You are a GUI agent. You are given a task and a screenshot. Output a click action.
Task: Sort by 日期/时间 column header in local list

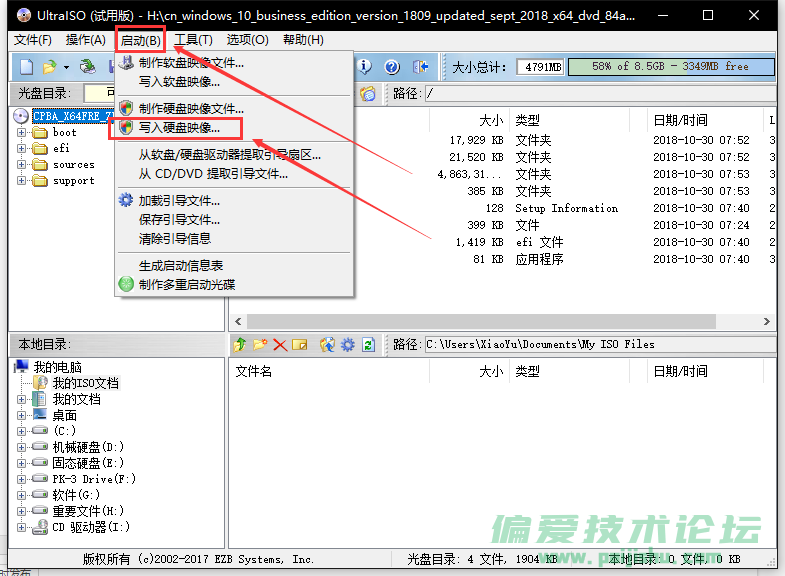point(680,371)
